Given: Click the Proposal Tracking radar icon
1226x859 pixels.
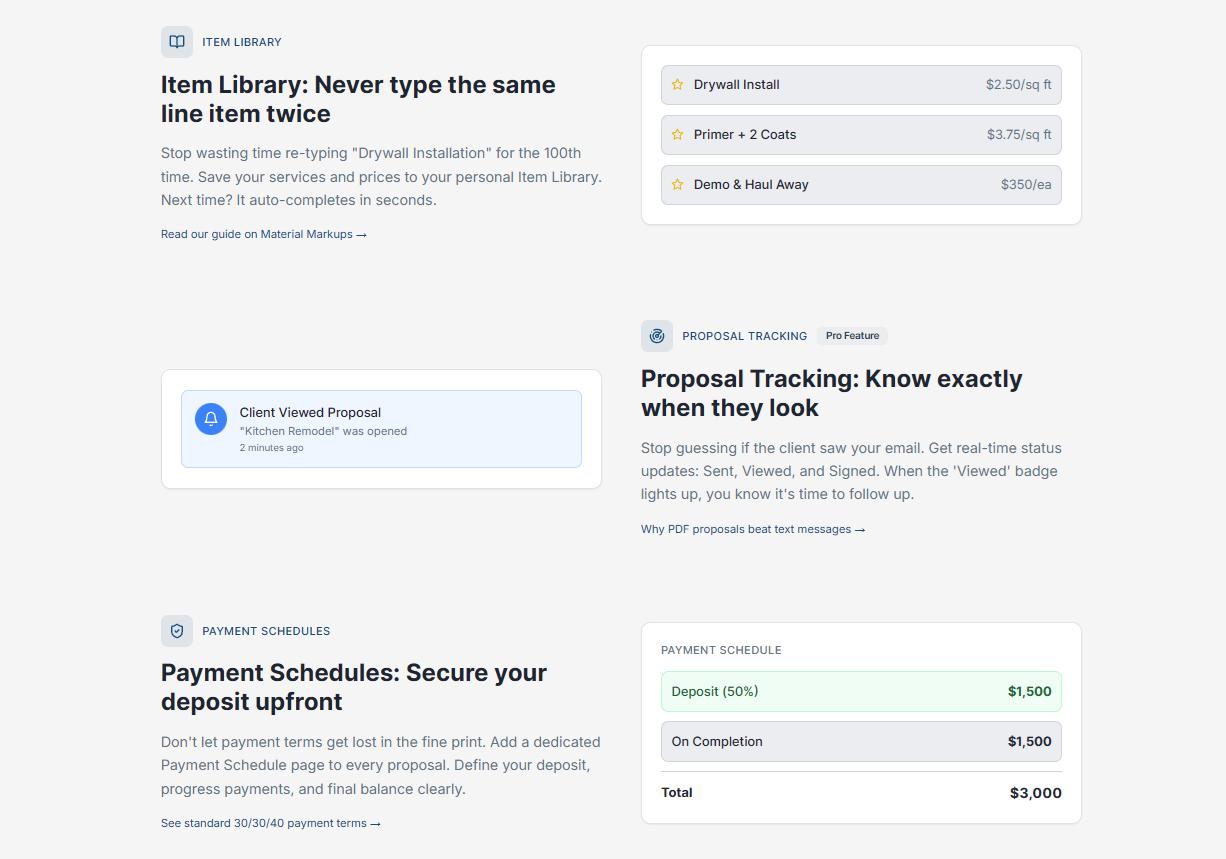Looking at the screenshot, I should click(657, 336).
